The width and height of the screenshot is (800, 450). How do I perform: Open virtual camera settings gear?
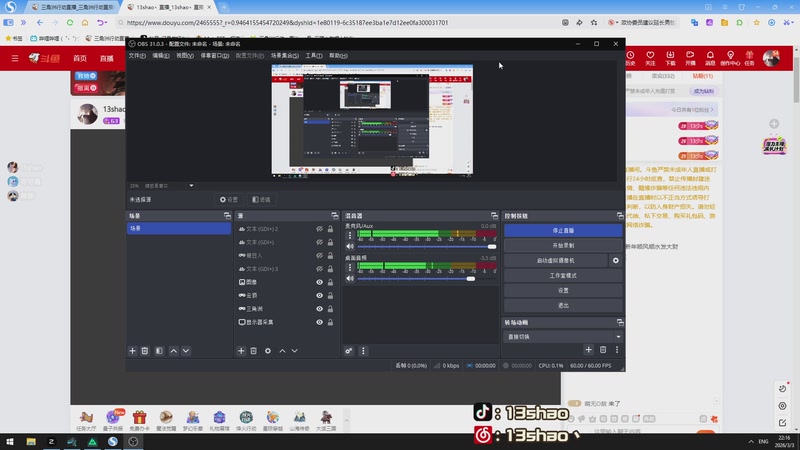tap(616, 260)
